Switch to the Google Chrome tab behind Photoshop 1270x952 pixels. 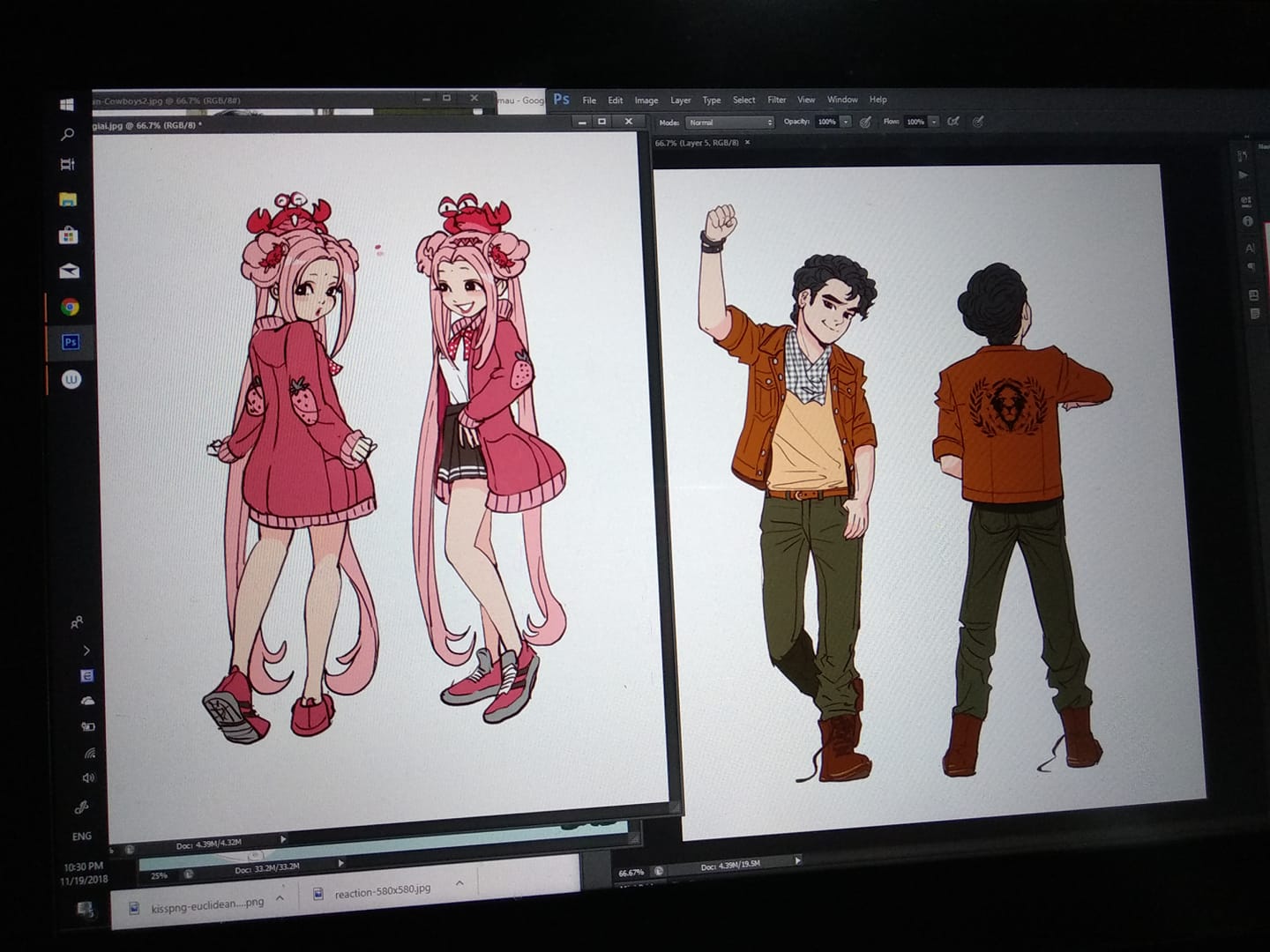pos(520,100)
